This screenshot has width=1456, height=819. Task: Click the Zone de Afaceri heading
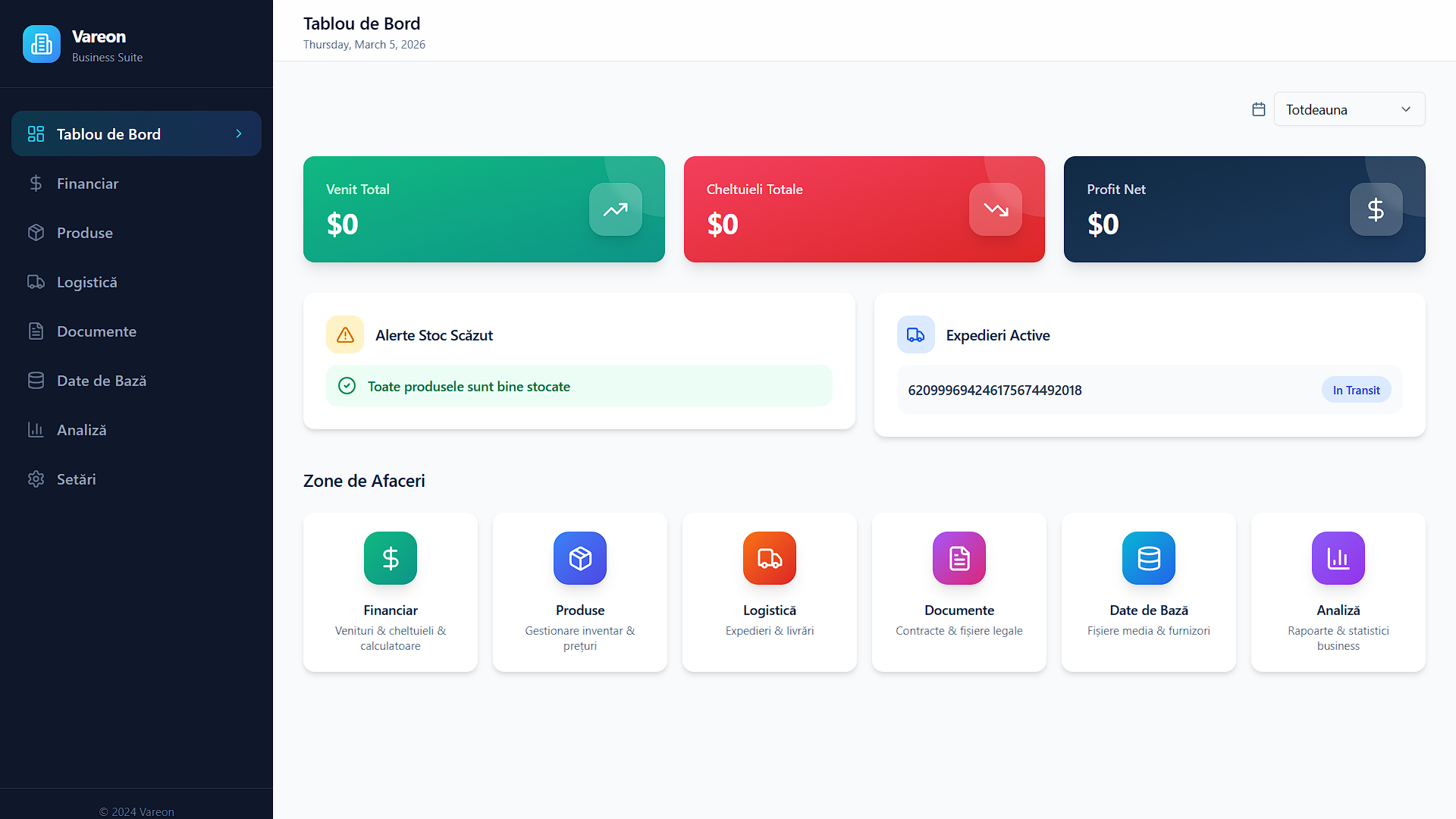point(364,481)
